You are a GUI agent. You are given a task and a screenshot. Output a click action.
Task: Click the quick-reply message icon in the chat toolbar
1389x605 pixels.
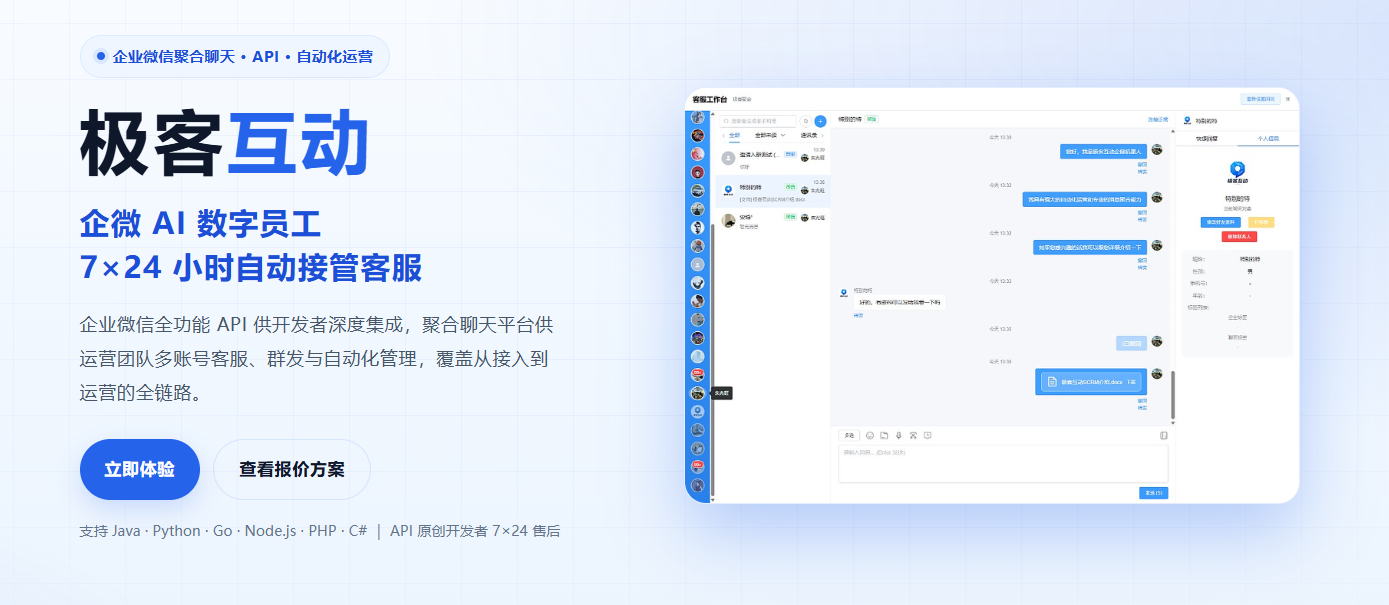927,435
